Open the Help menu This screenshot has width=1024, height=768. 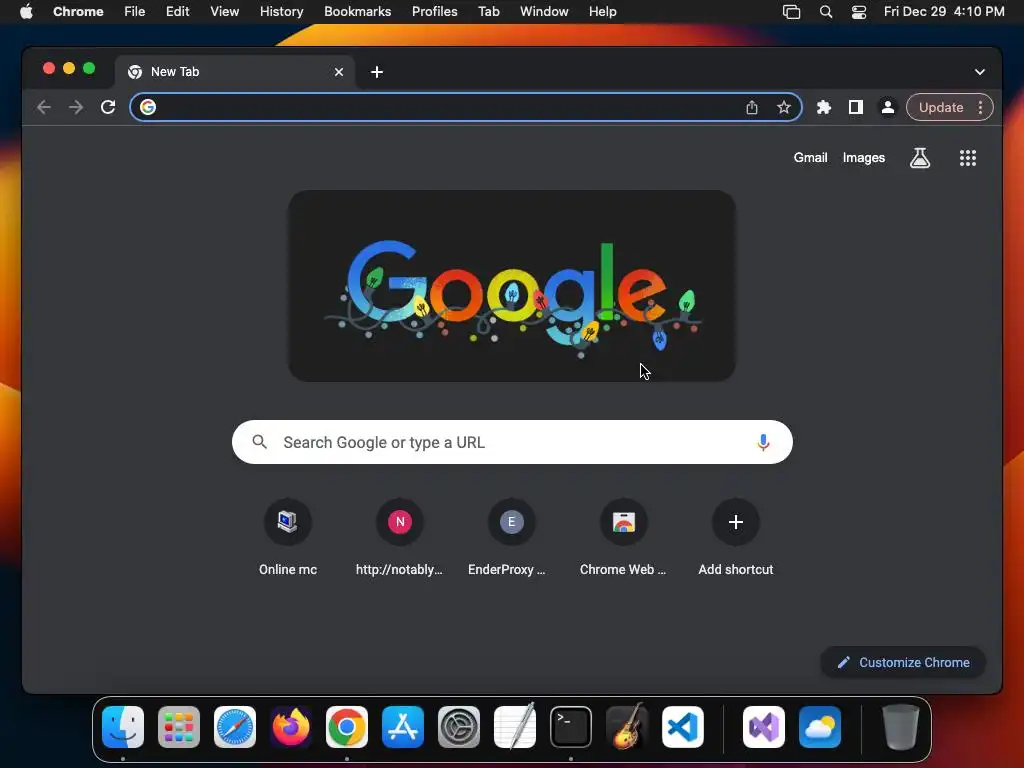[x=602, y=11]
